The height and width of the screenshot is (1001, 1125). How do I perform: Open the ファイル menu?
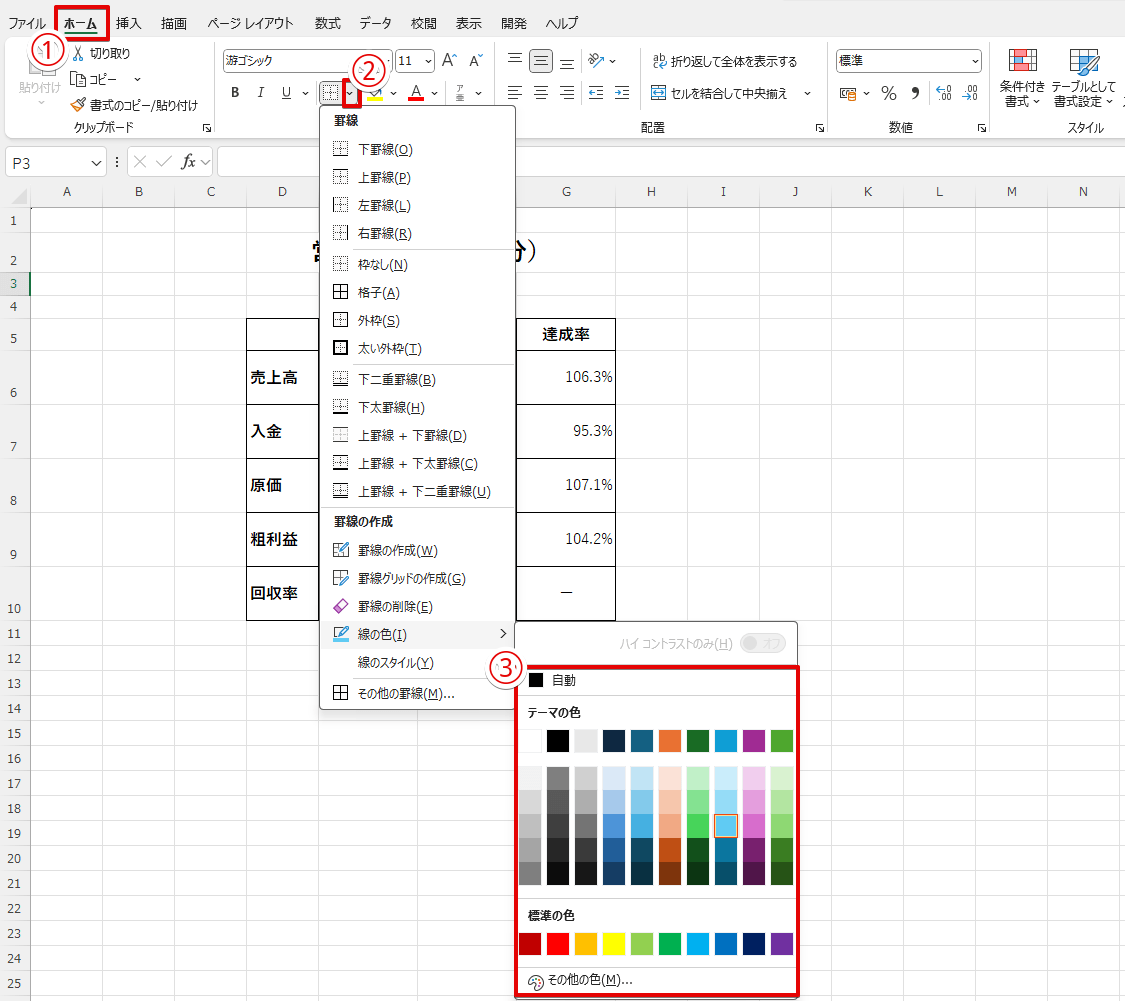[x=27, y=23]
